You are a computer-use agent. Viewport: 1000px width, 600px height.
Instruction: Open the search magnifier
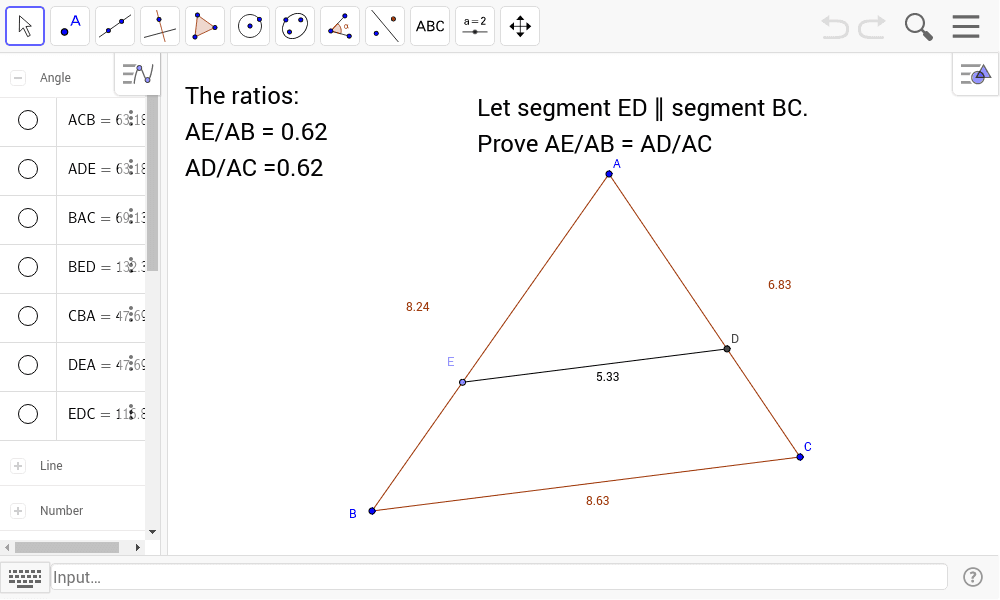[918, 27]
